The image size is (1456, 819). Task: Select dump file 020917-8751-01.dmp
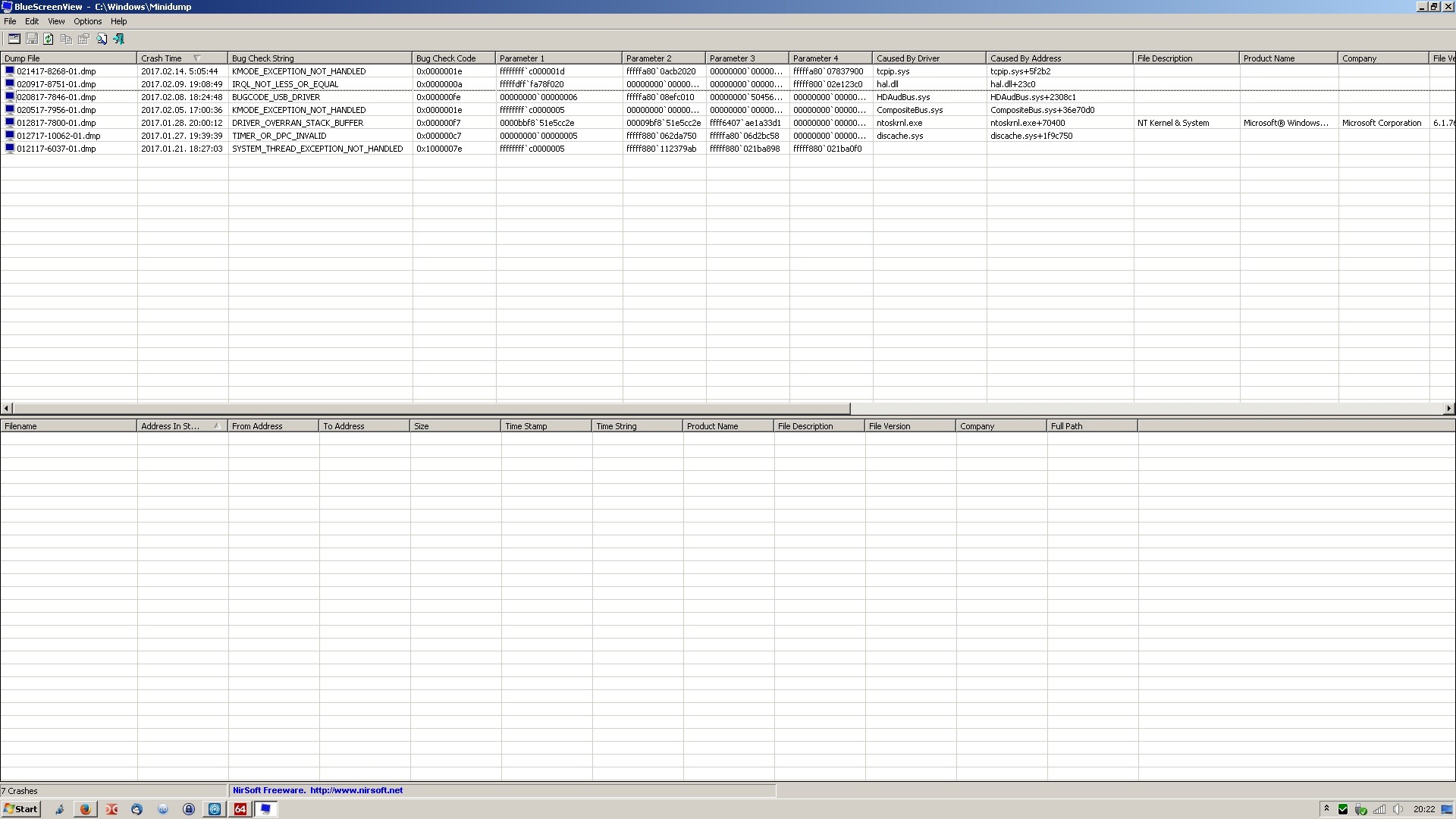tap(56, 84)
